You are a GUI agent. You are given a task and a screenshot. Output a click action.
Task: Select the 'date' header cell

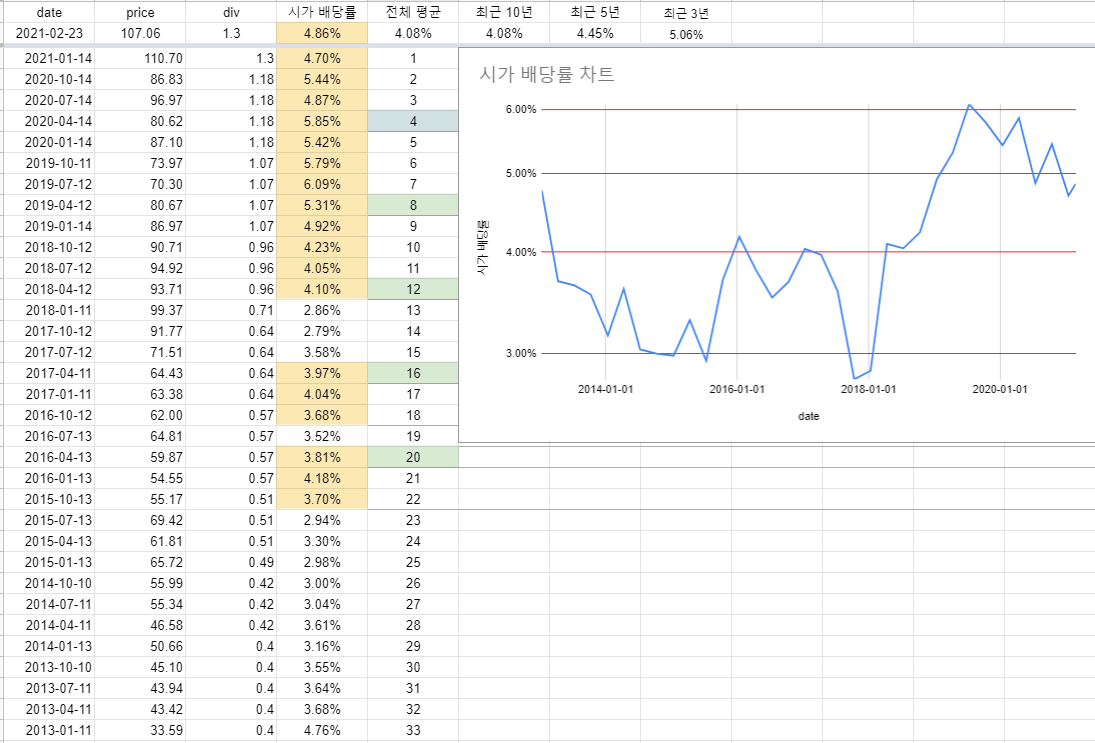(49, 12)
